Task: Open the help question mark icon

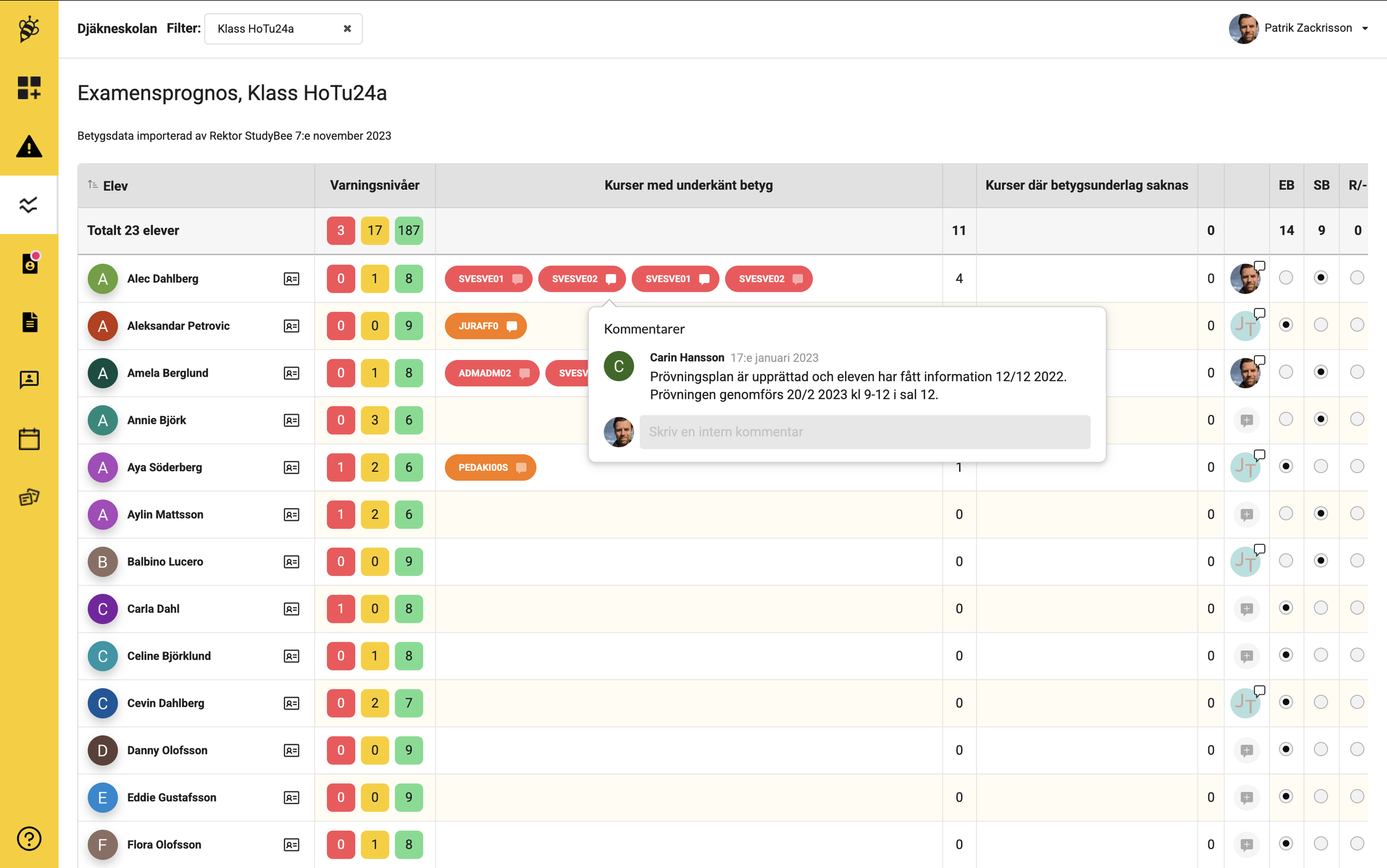Action: point(29,839)
